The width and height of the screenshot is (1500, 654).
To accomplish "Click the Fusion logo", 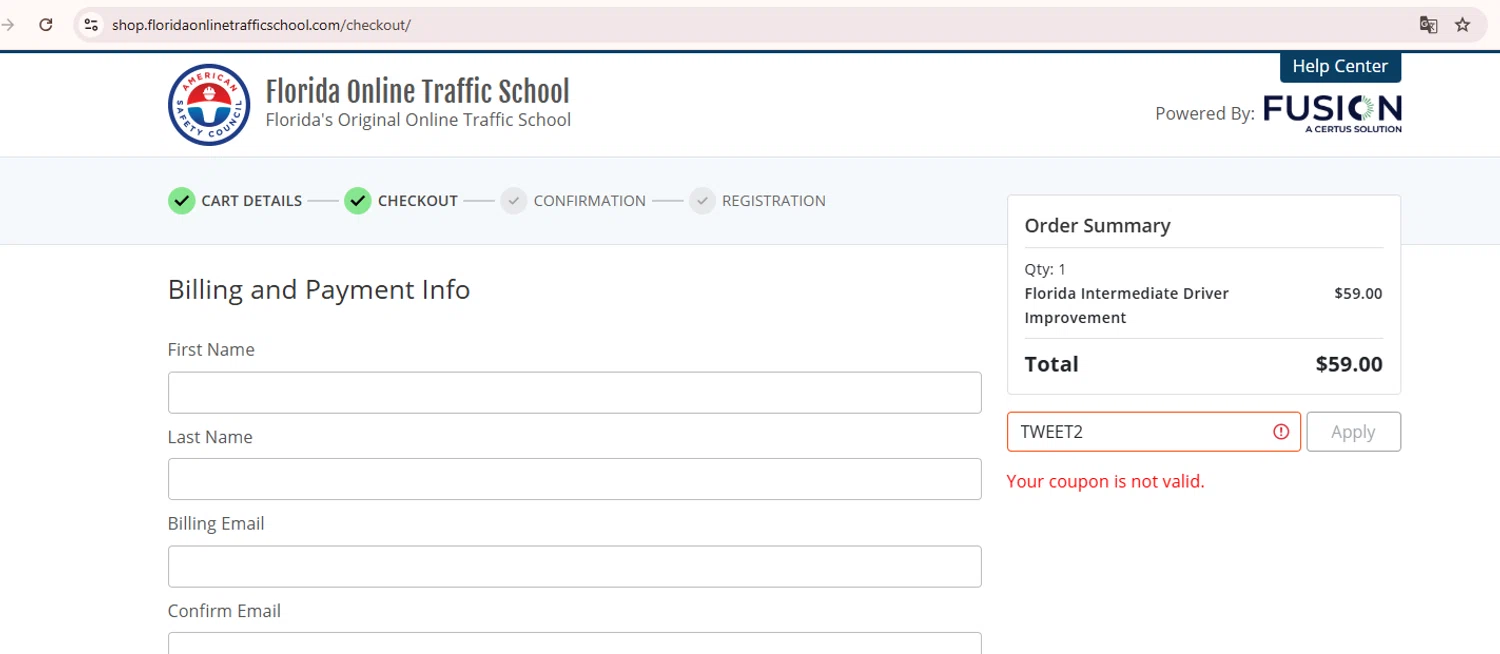I will pos(1333,113).
